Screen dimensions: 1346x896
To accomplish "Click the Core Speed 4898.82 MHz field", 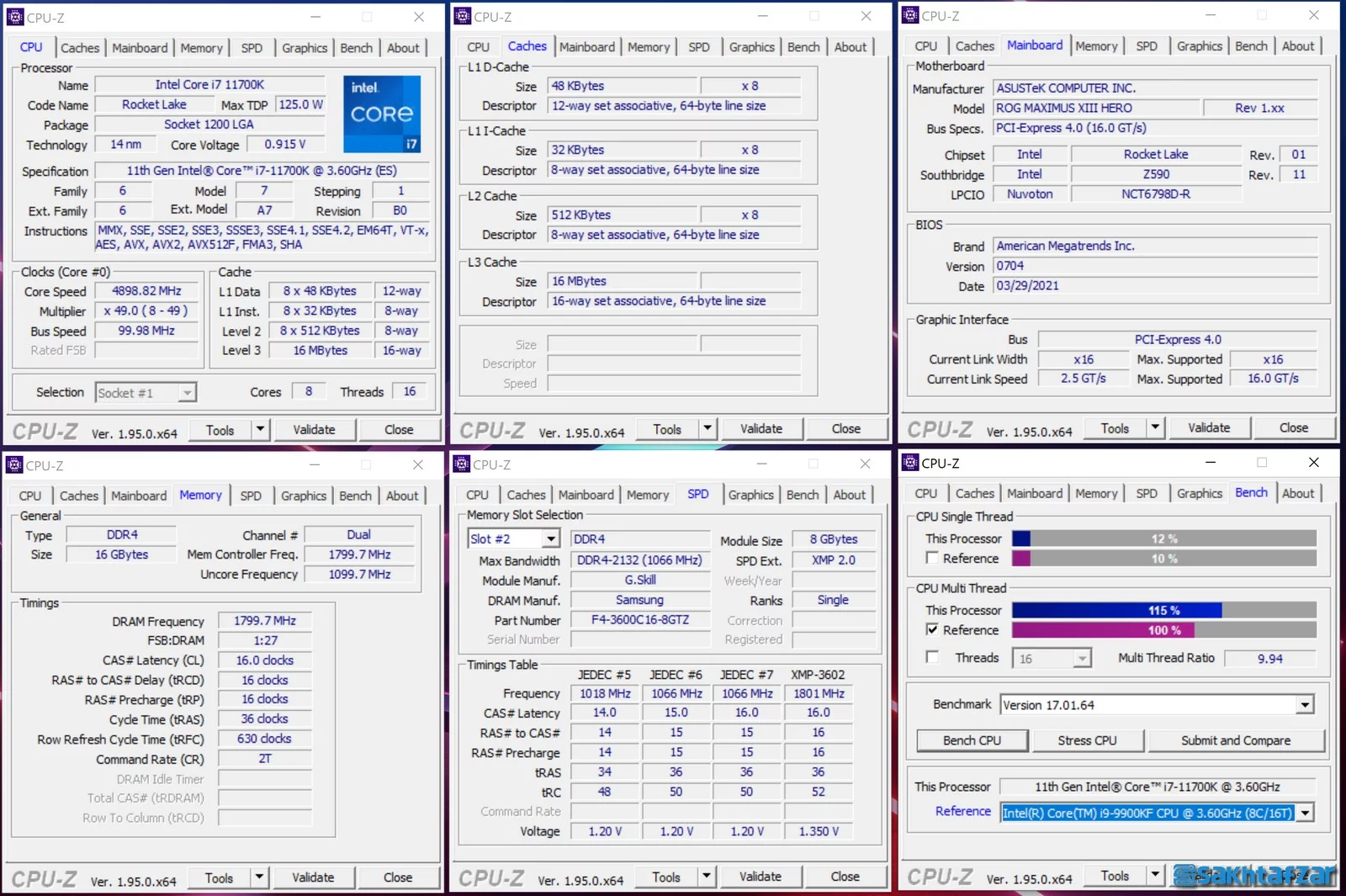I will (146, 291).
